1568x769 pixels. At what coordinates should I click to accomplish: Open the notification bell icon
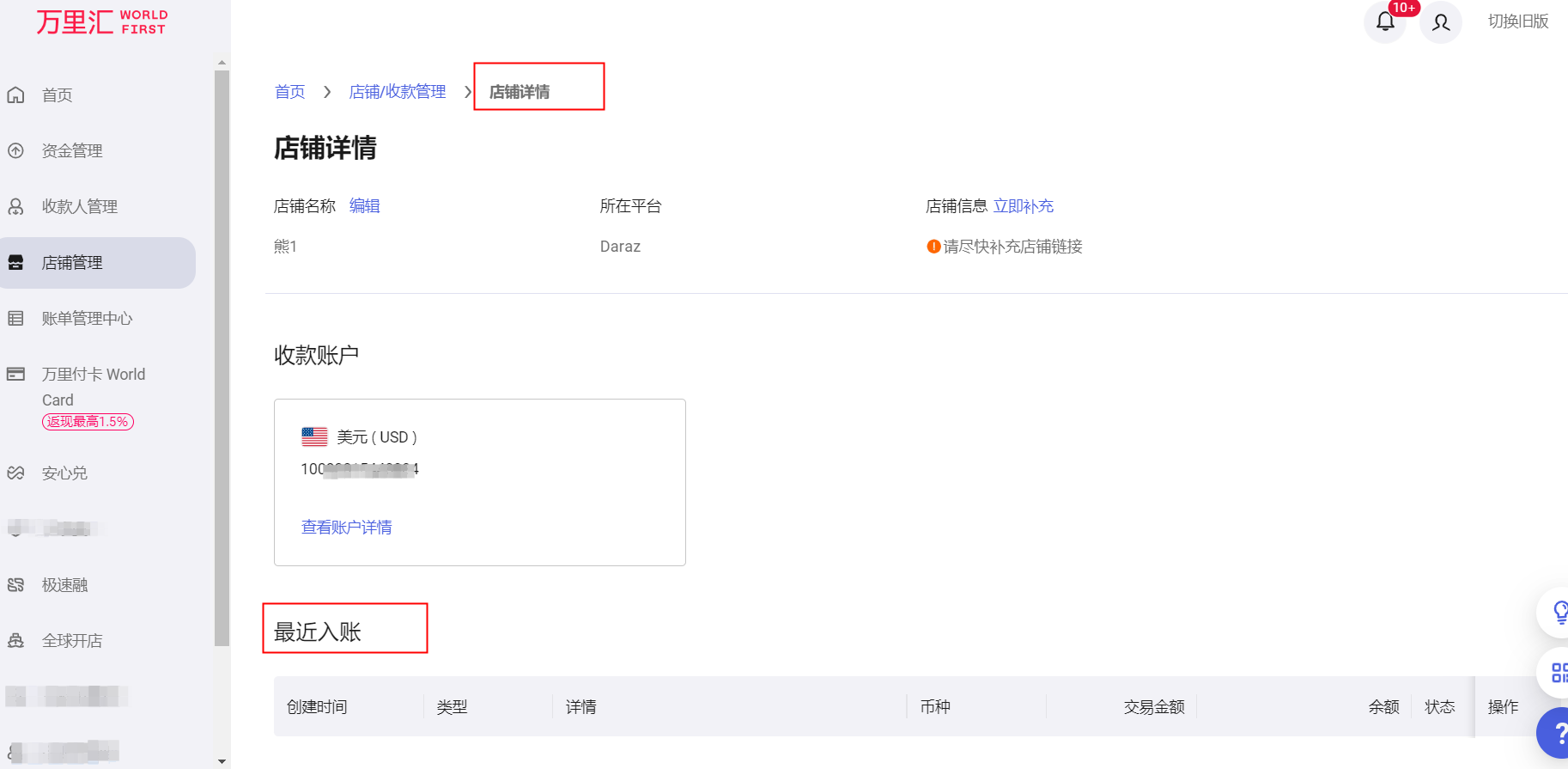point(1384,22)
